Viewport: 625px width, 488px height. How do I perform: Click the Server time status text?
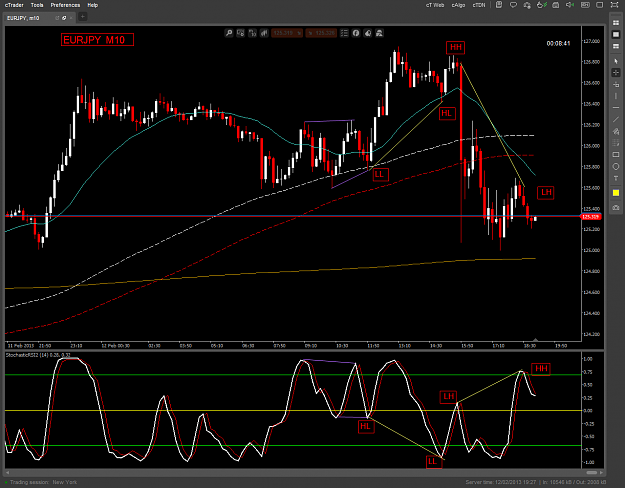(x=501, y=482)
